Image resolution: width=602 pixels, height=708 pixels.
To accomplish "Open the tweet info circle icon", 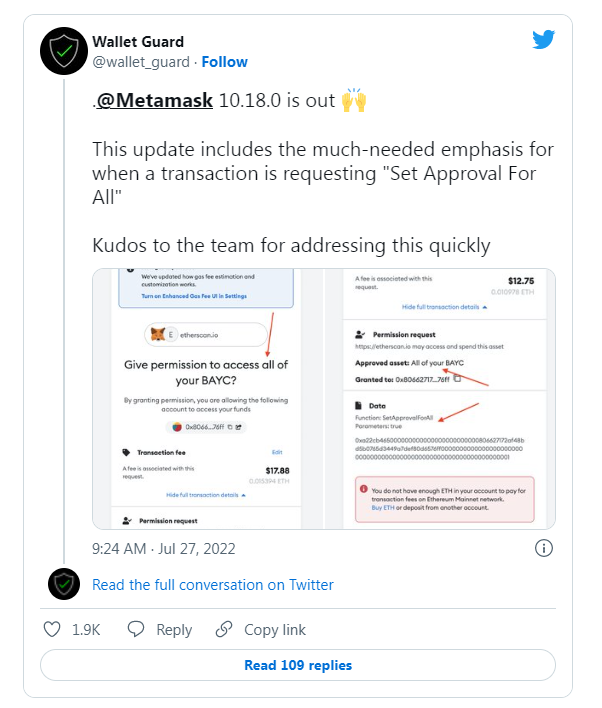I will [x=544, y=548].
